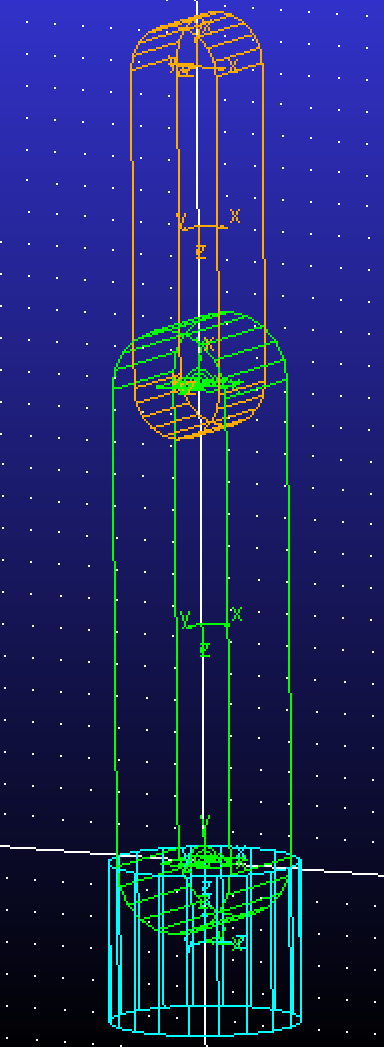Click the orange Z axis label at orange link's center

[x=201, y=252]
